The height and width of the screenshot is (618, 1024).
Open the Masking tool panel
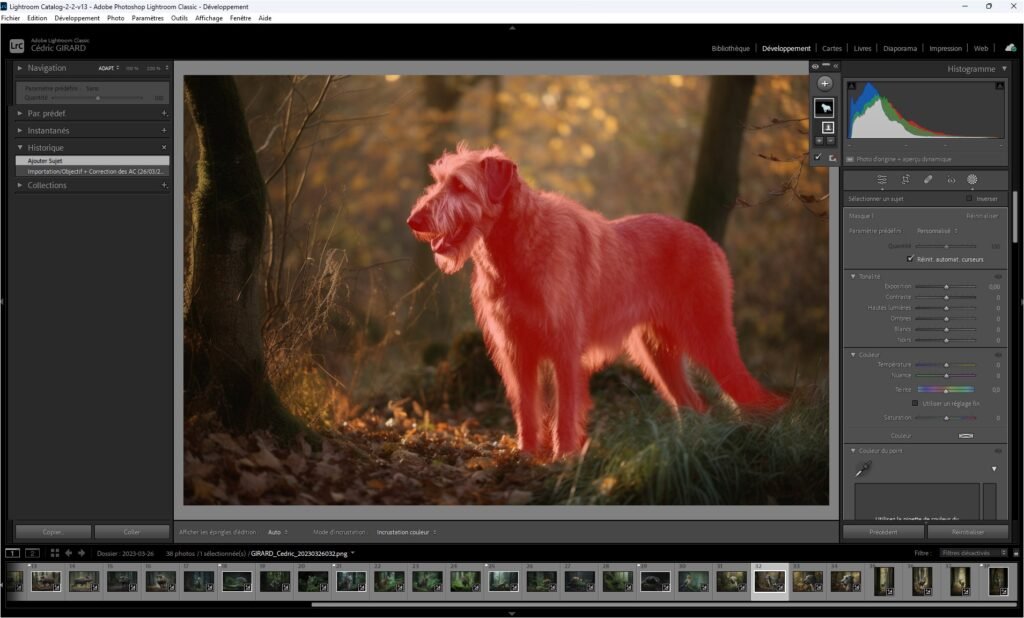971,178
